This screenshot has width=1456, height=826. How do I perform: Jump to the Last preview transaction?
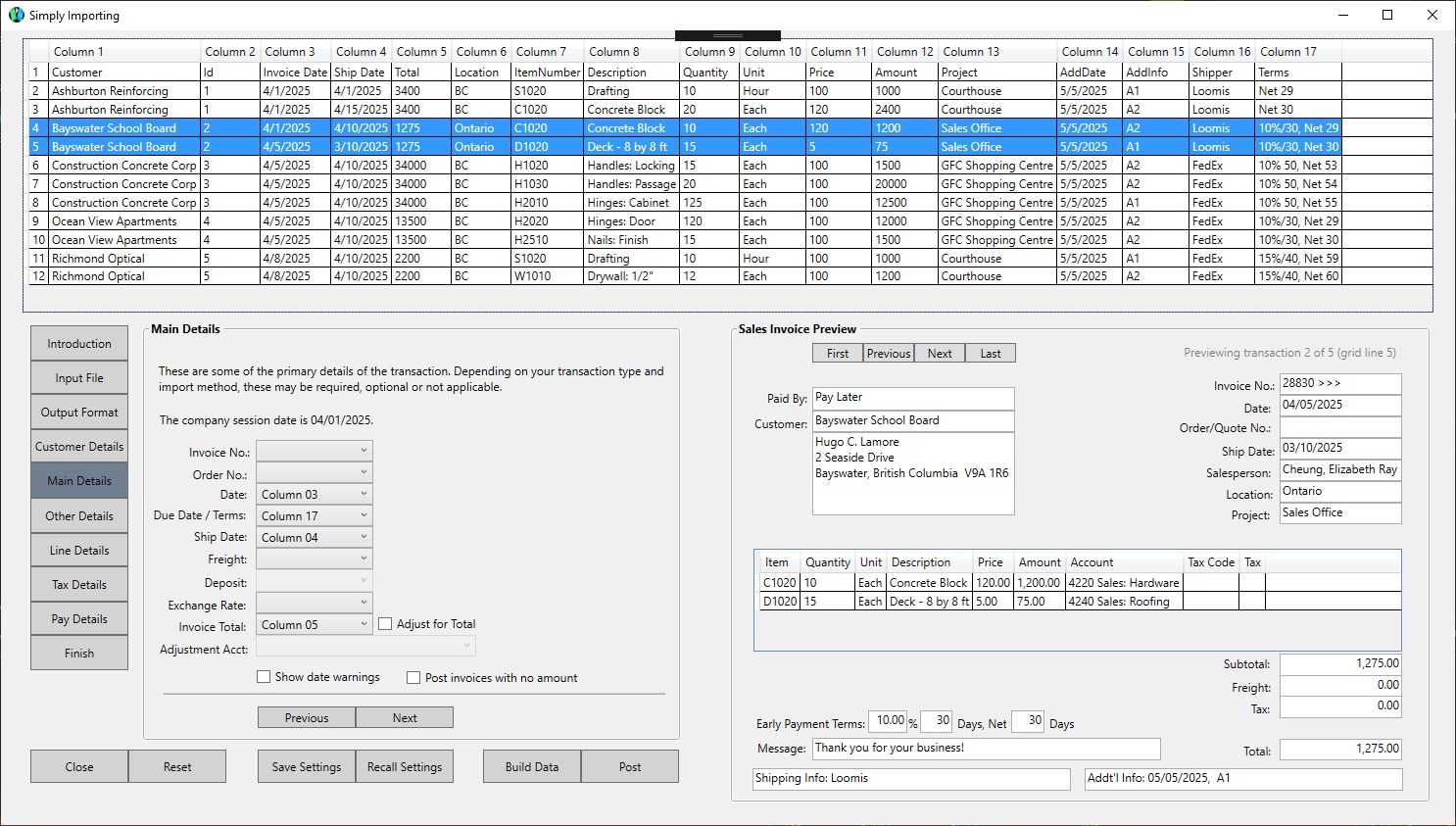coord(991,354)
